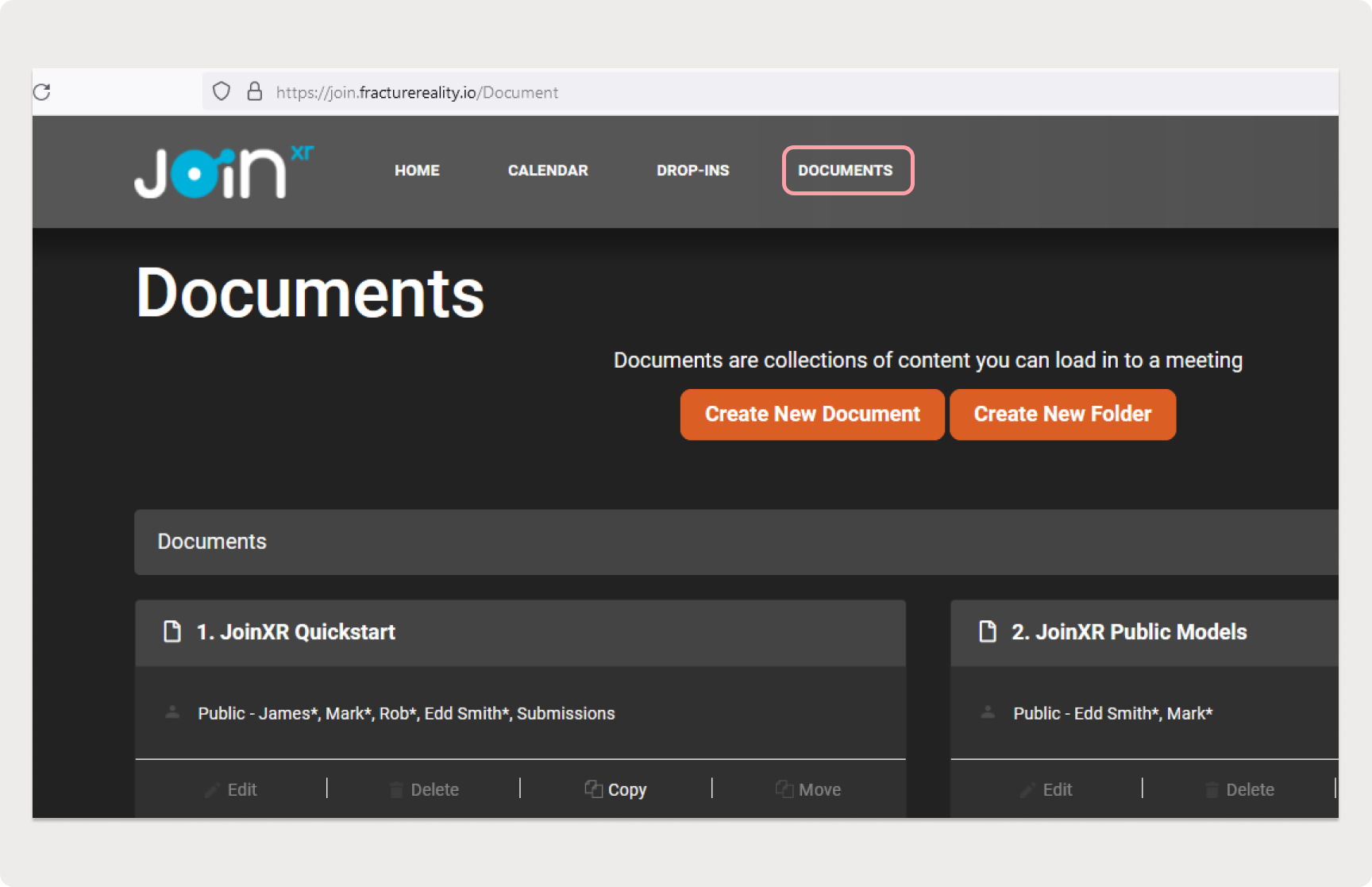Image resolution: width=1372 pixels, height=887 pixels.
Task: Copy the JoinXR Quickstart document
Action: pyautogui.click(x=616, y=789)
